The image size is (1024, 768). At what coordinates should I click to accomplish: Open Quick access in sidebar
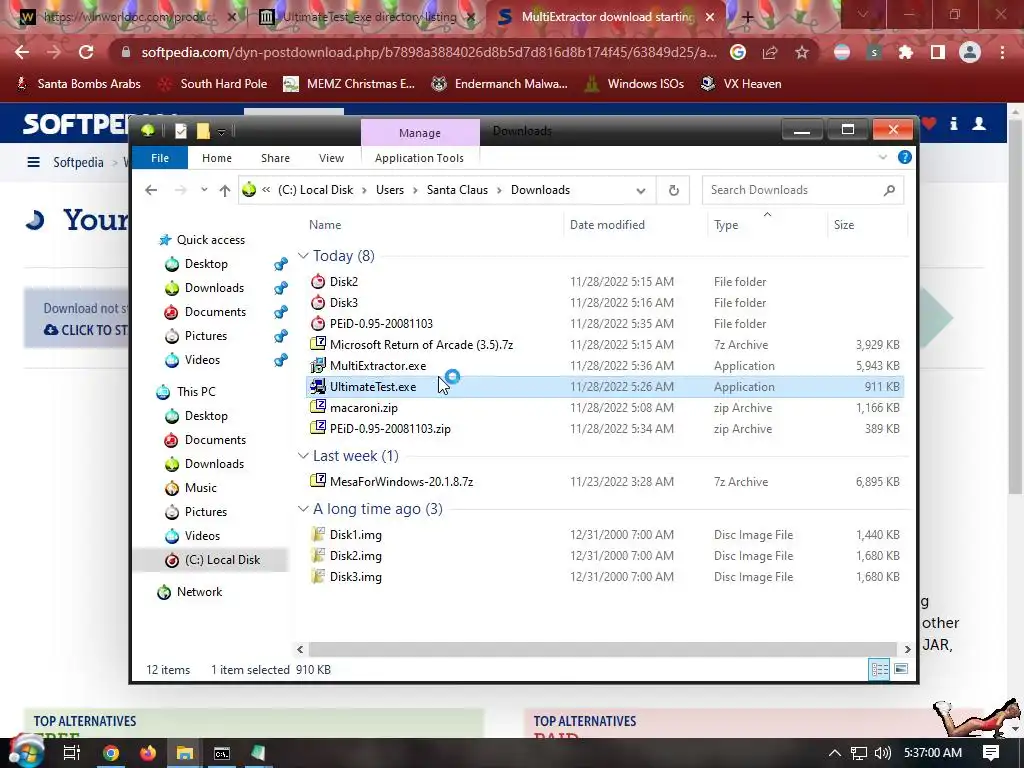(210, 240)
